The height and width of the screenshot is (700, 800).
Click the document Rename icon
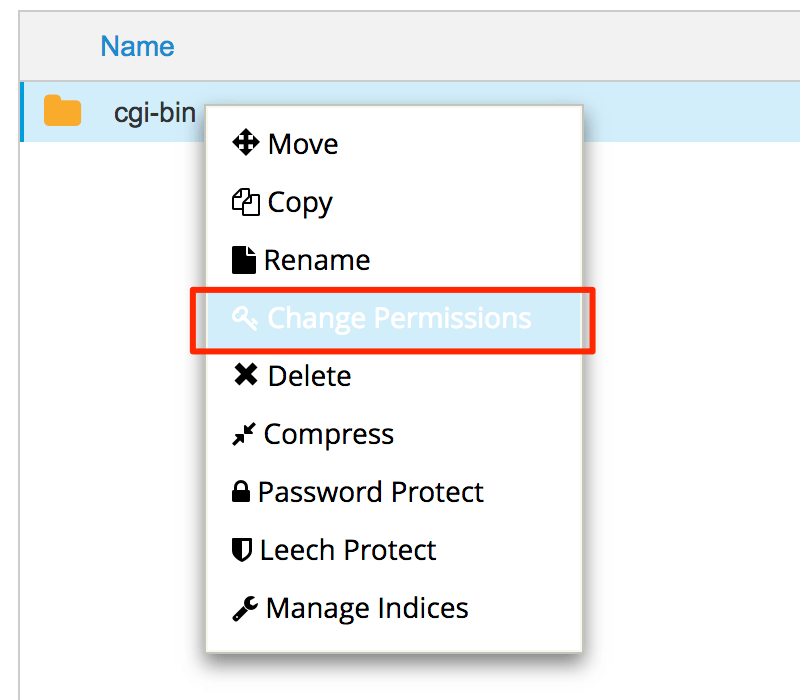(x=243, y=261)
